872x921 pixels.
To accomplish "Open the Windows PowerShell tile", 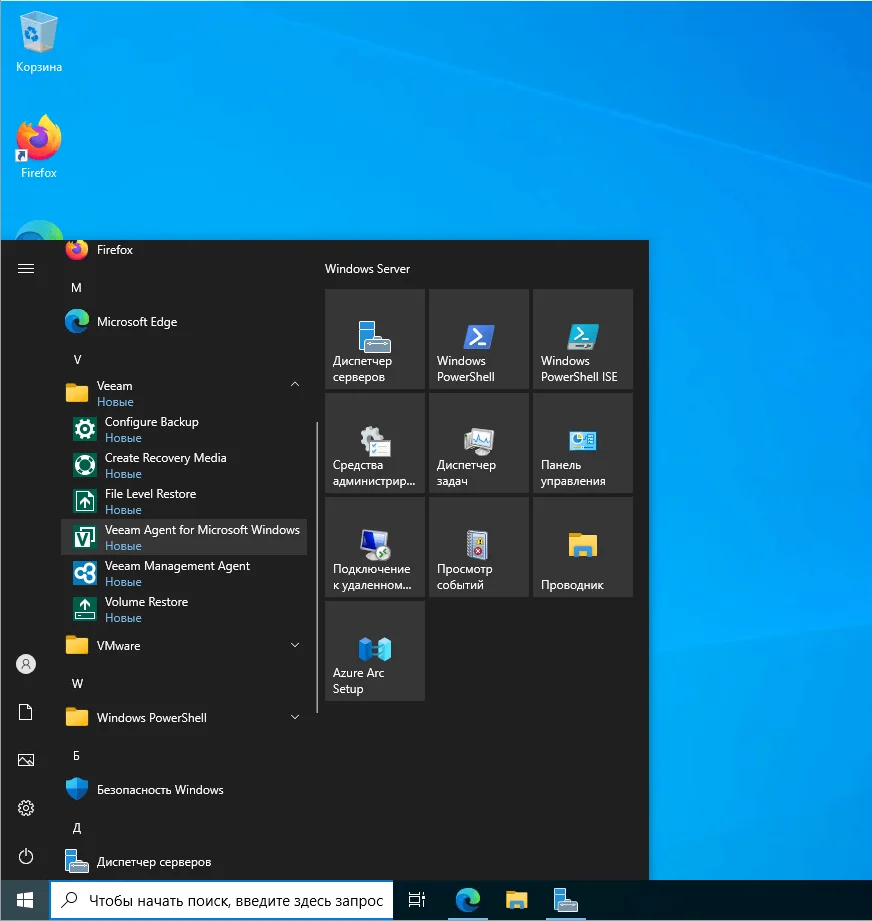I will (479, 339).
